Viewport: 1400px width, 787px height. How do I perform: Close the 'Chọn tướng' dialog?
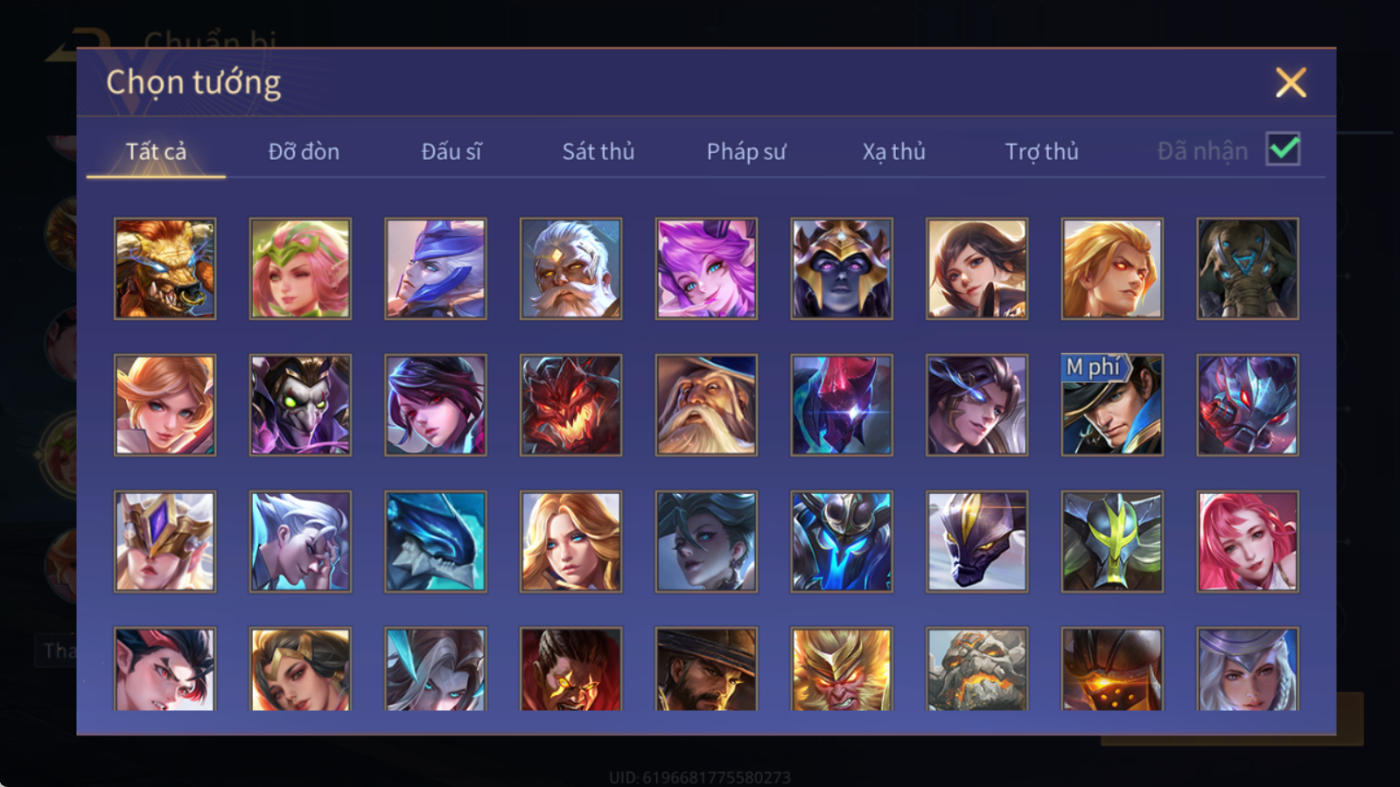[x=1291, y=82]
